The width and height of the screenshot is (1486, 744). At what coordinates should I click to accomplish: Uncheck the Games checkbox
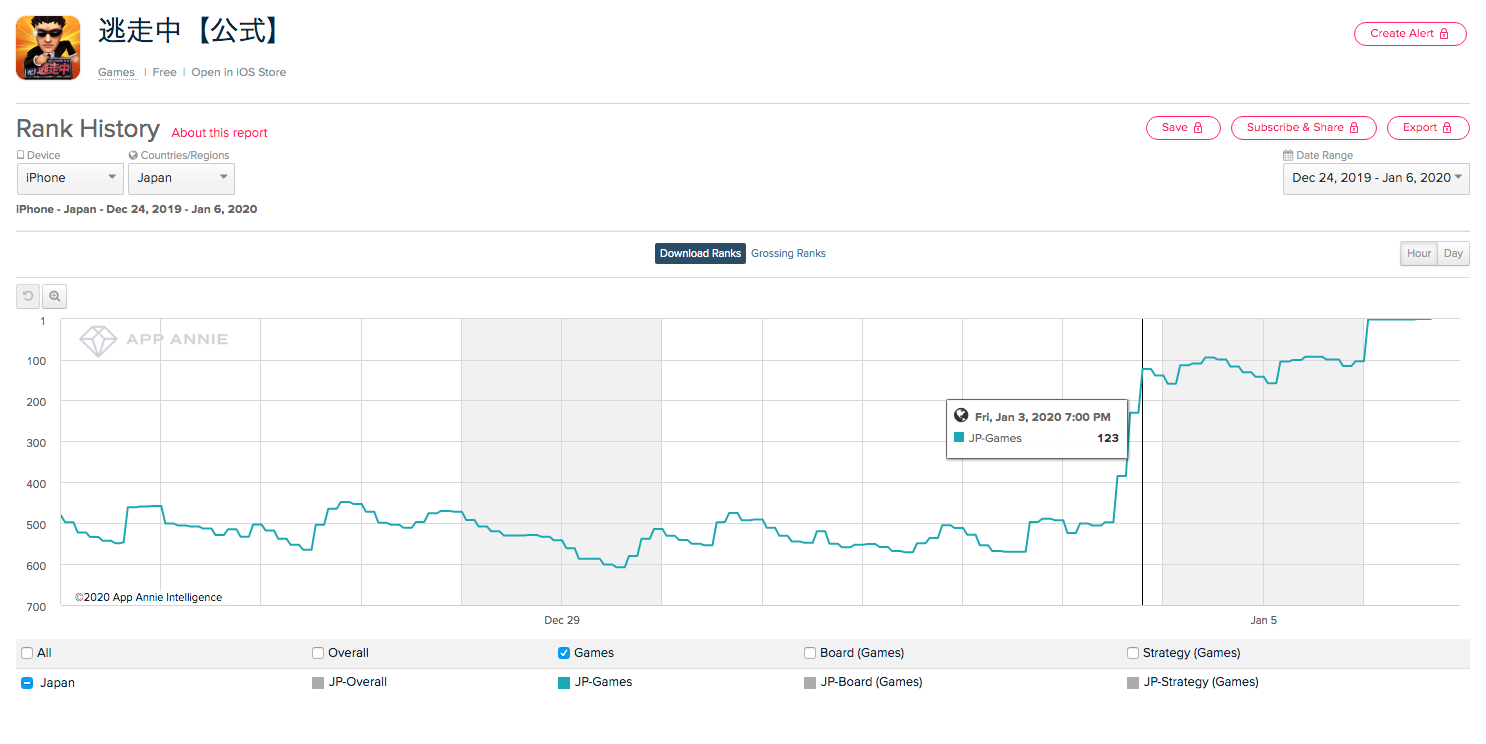pos(564,653)
